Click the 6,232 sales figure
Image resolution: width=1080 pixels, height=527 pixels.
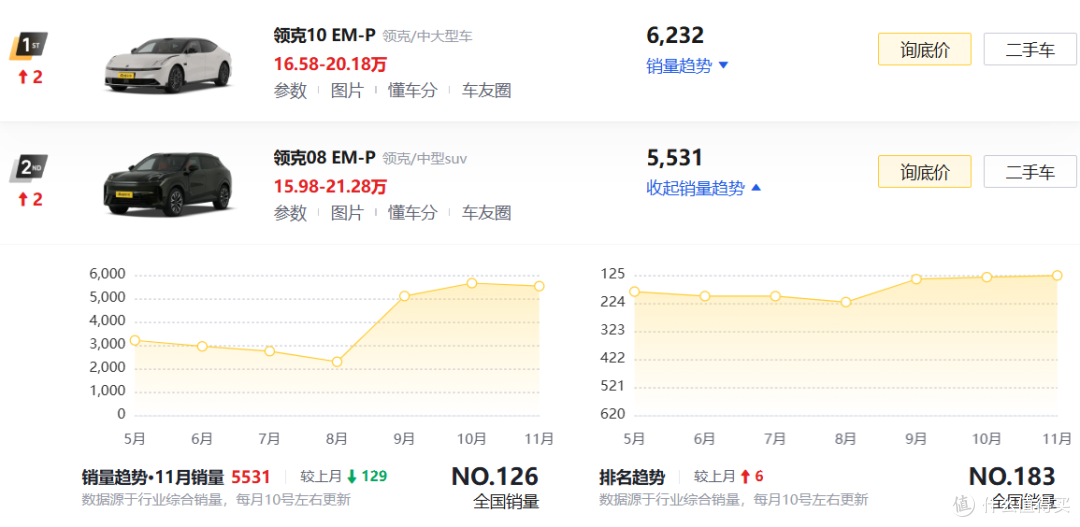point(675,36)
